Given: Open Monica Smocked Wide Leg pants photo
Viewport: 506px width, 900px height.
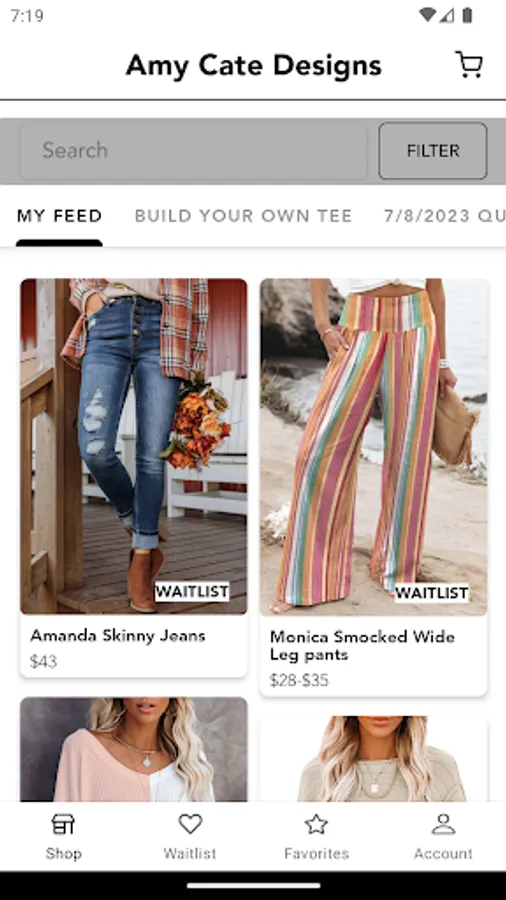Looking at the screenshot, I should 373,447.
